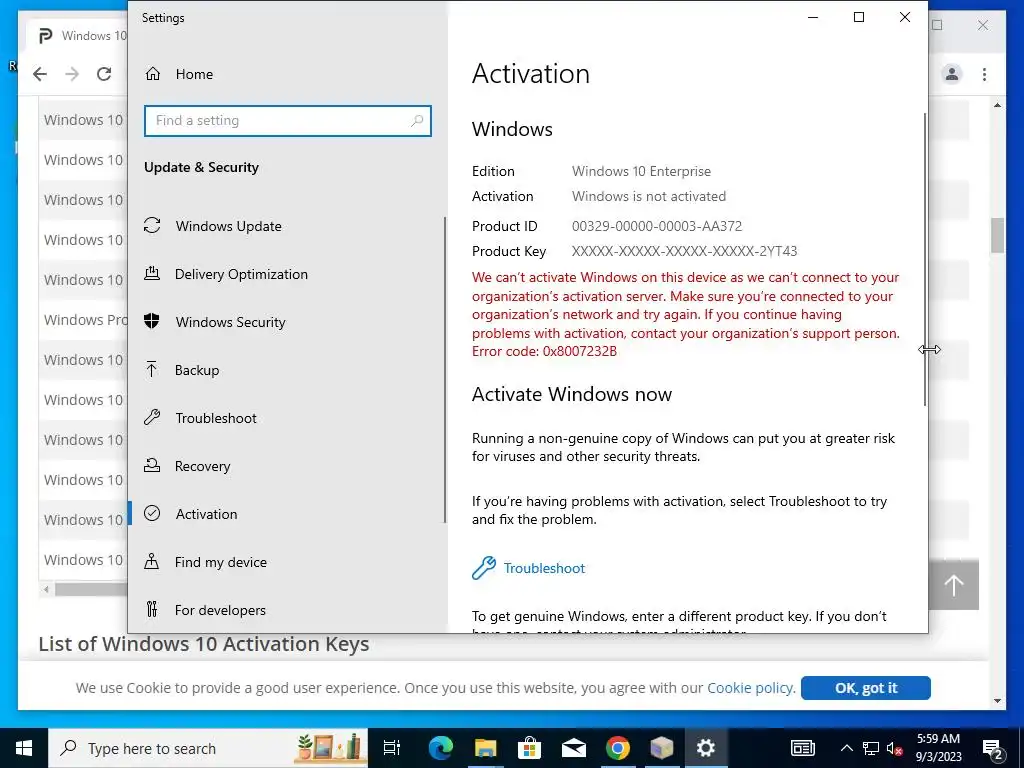
Task: Show hidden system tray icons
Action: click(846, 748)
